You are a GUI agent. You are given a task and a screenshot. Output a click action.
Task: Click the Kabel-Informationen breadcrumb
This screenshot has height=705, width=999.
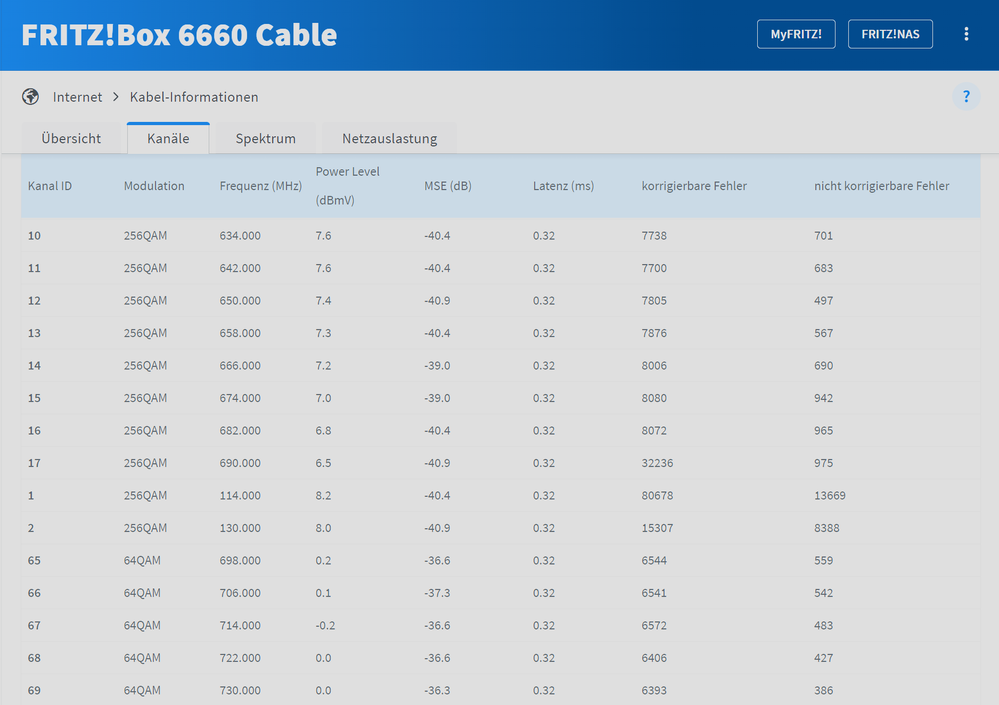point(194,97)
